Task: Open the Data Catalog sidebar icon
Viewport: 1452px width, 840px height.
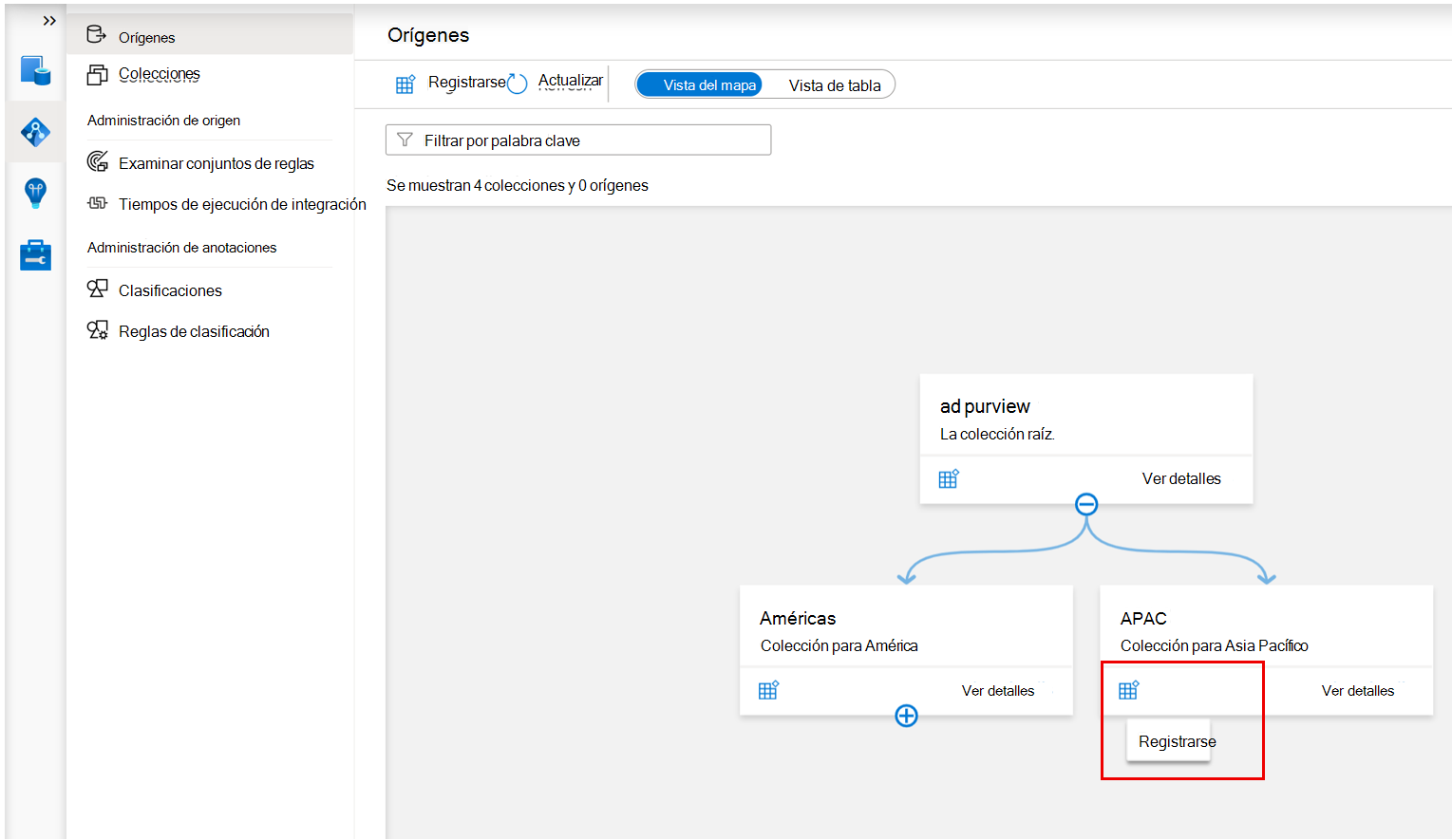Action: tap(35, 71)
